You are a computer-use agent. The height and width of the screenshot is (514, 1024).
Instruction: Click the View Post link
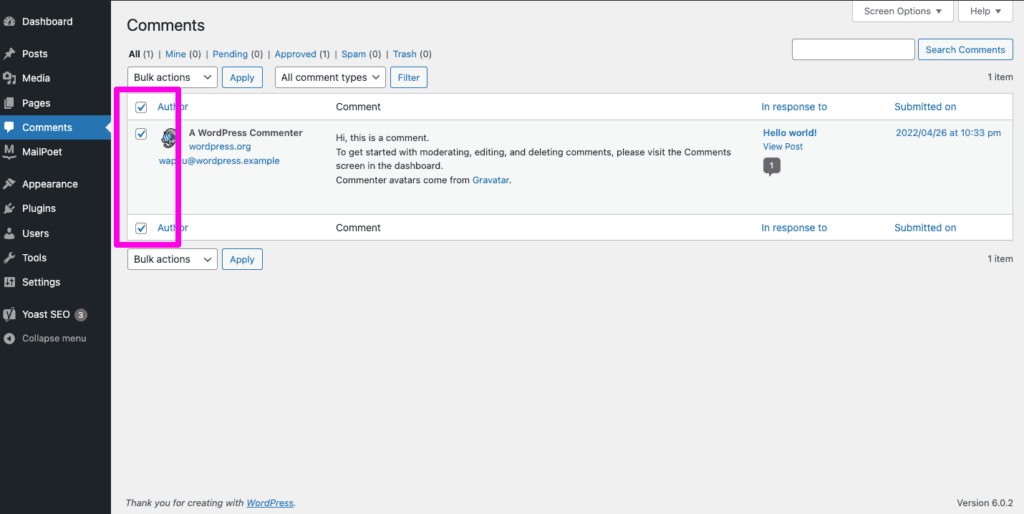click(x=783, y=147)
